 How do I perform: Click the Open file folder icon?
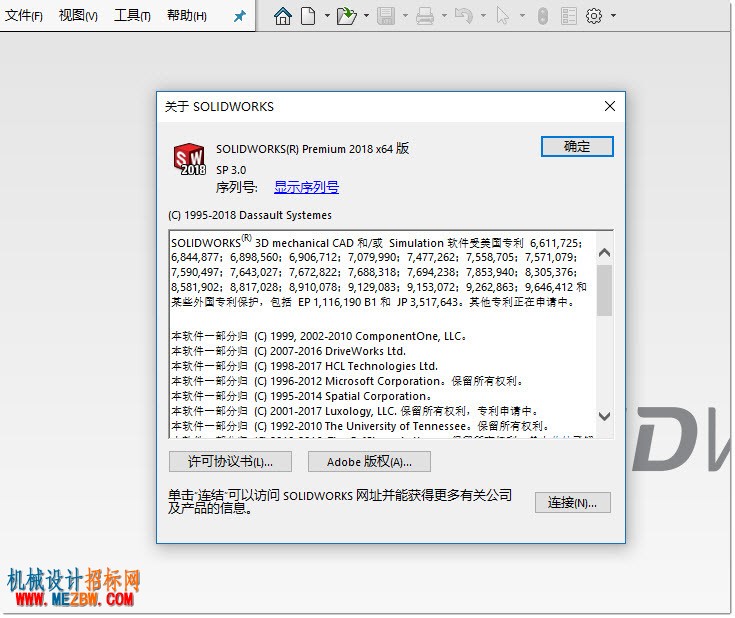[x=347, y=16]
